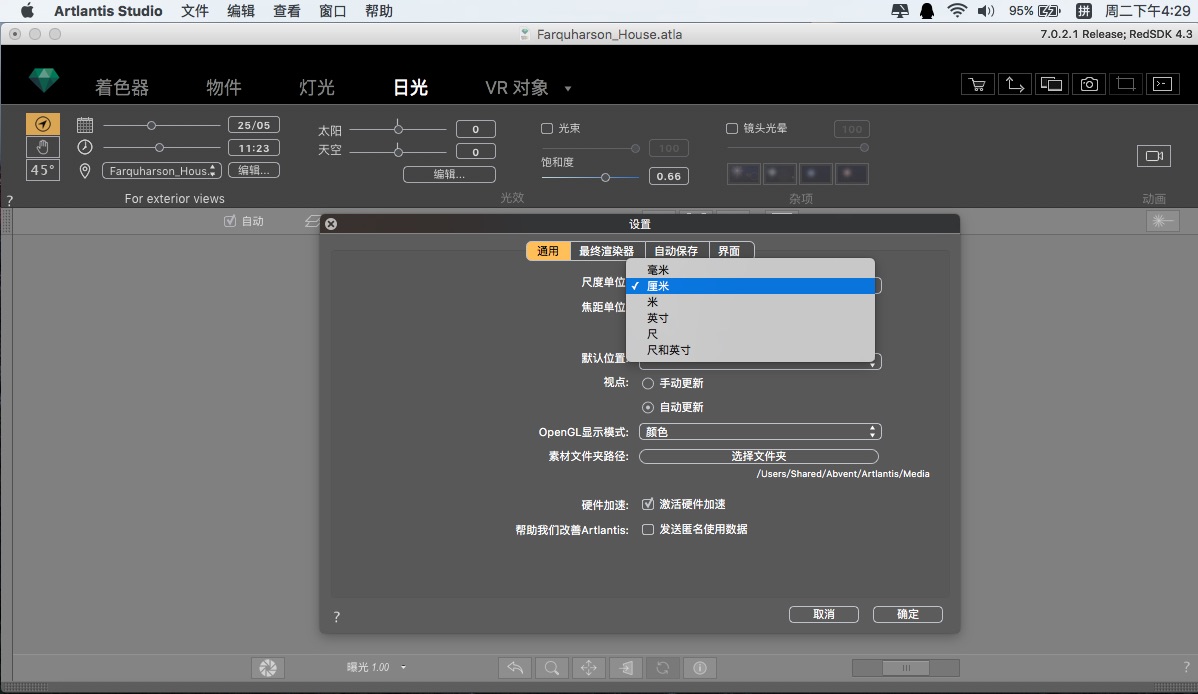Click the curved back arrow icon in the bottom toolbar
1198x694 pixels.
point(515,667)
